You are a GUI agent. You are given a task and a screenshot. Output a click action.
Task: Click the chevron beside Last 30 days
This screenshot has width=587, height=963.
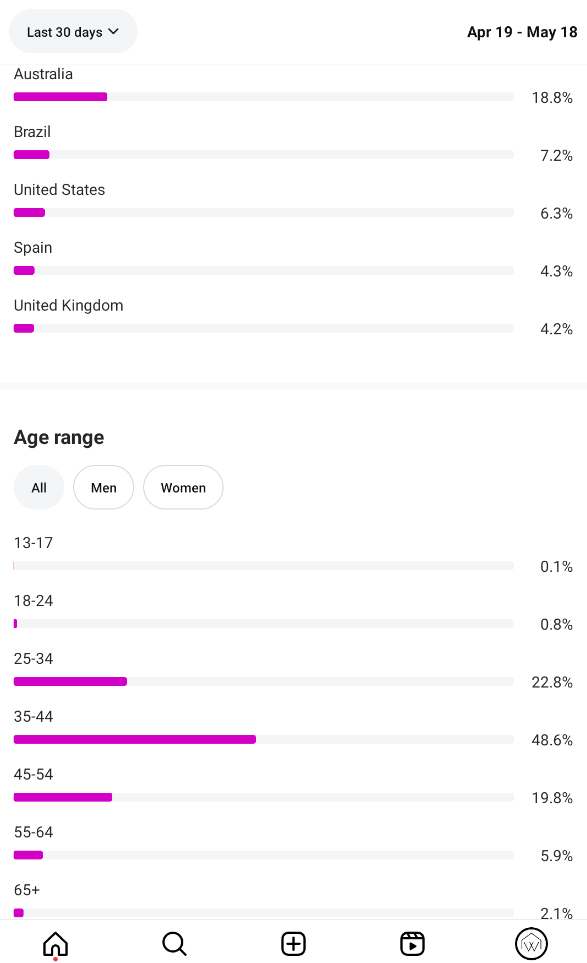click(x=114, y=31)
